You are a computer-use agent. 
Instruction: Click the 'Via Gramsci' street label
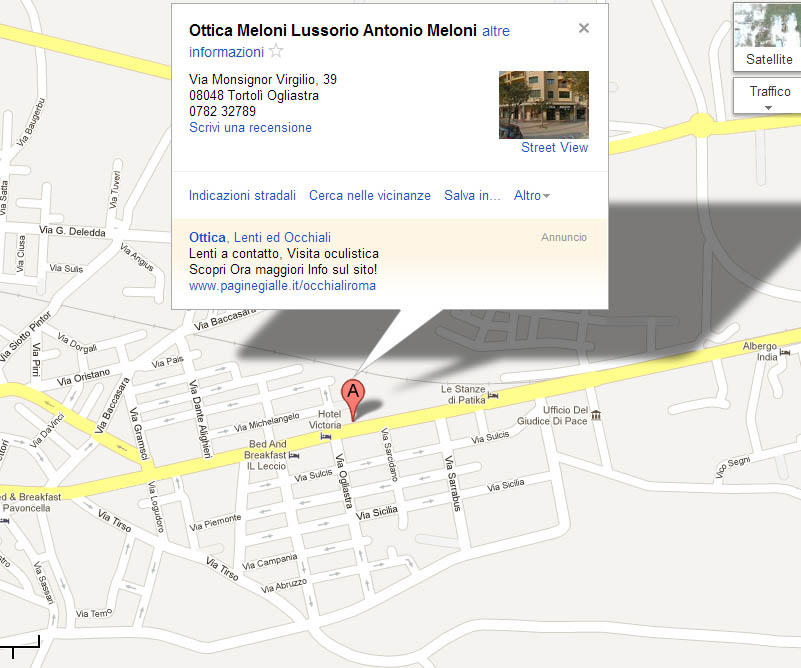click(139, 434)
